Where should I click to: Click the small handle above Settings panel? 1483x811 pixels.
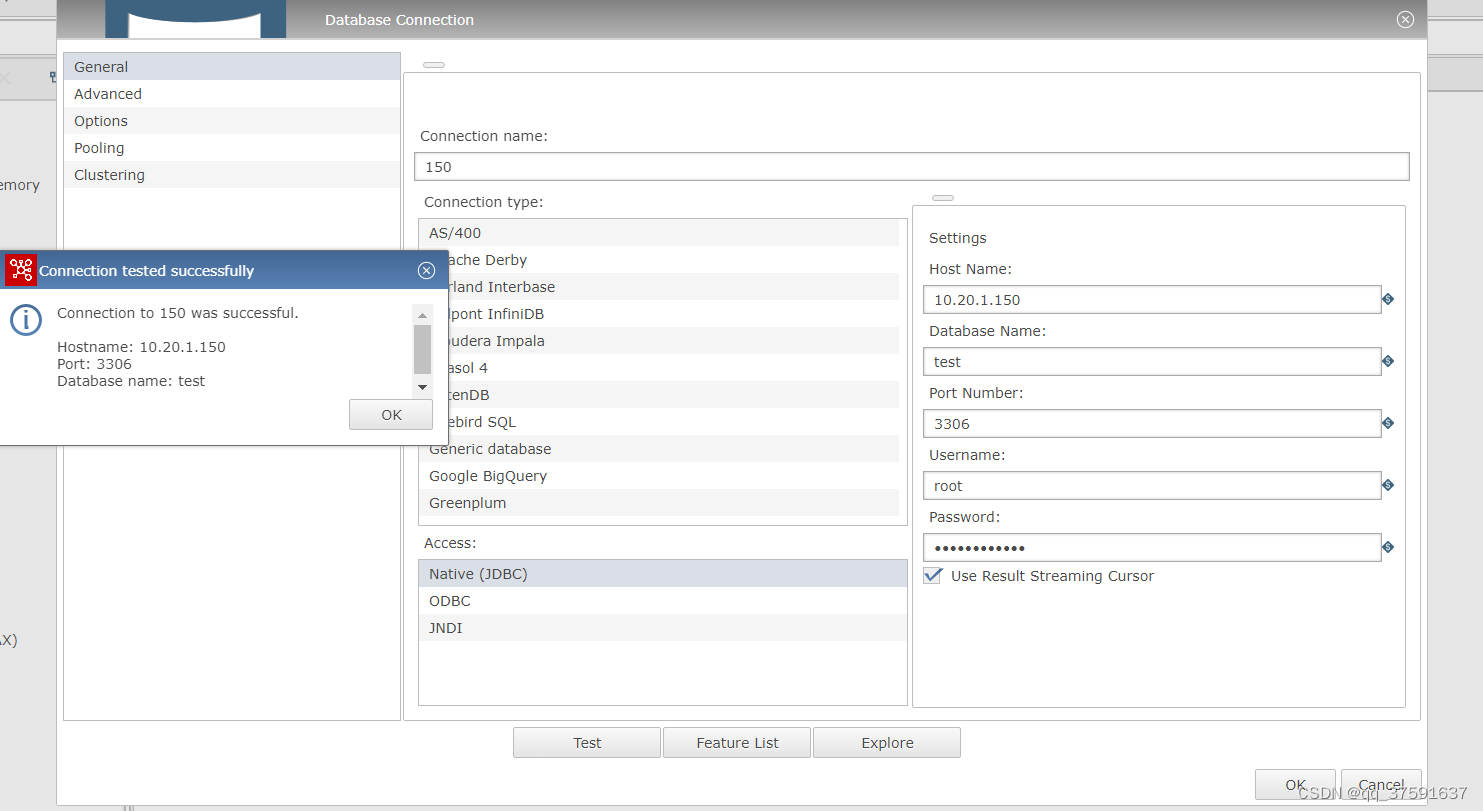pyautogui.click(x=943, y=198)
